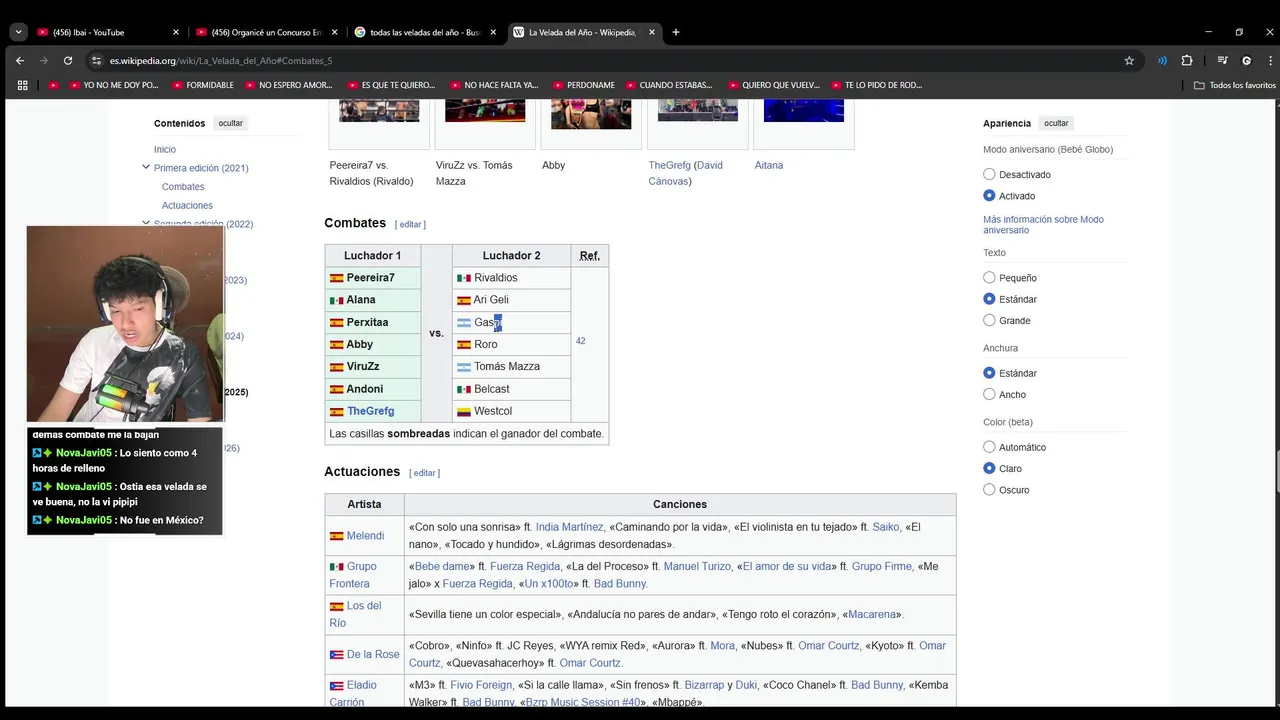Click the Colombian flag beside Westcol
Screen dimensions: 1280x720
point(464,411)
